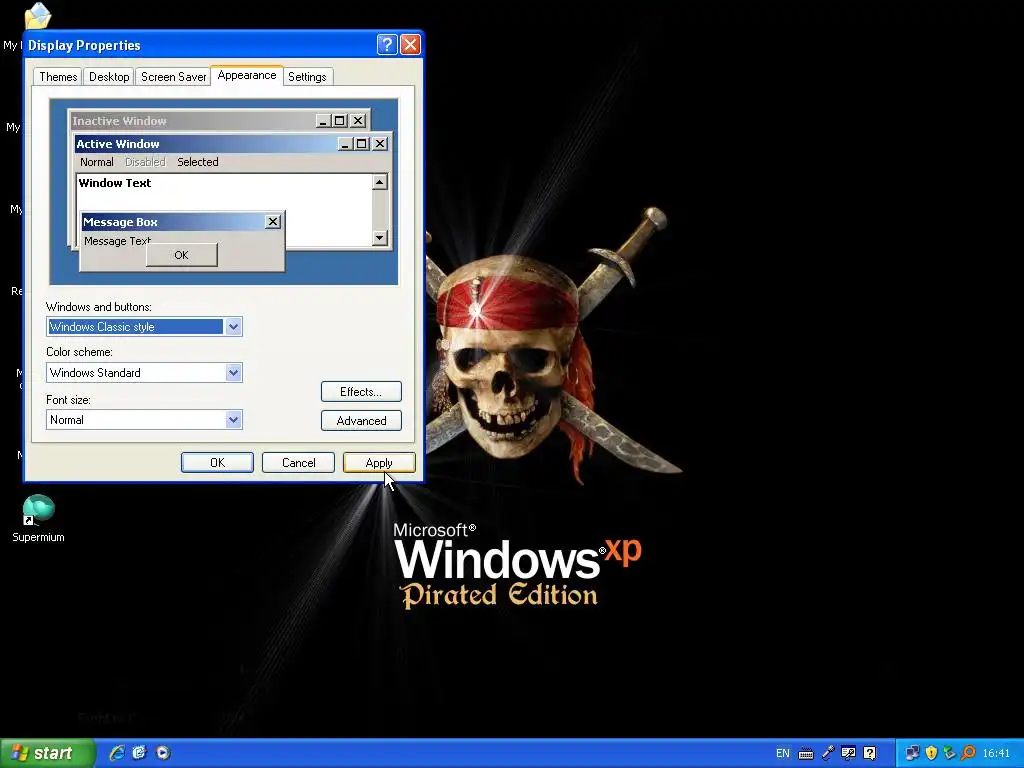Expand the Font size dropdown
The image size is (1024, 768).
click(x=233, y=420)
